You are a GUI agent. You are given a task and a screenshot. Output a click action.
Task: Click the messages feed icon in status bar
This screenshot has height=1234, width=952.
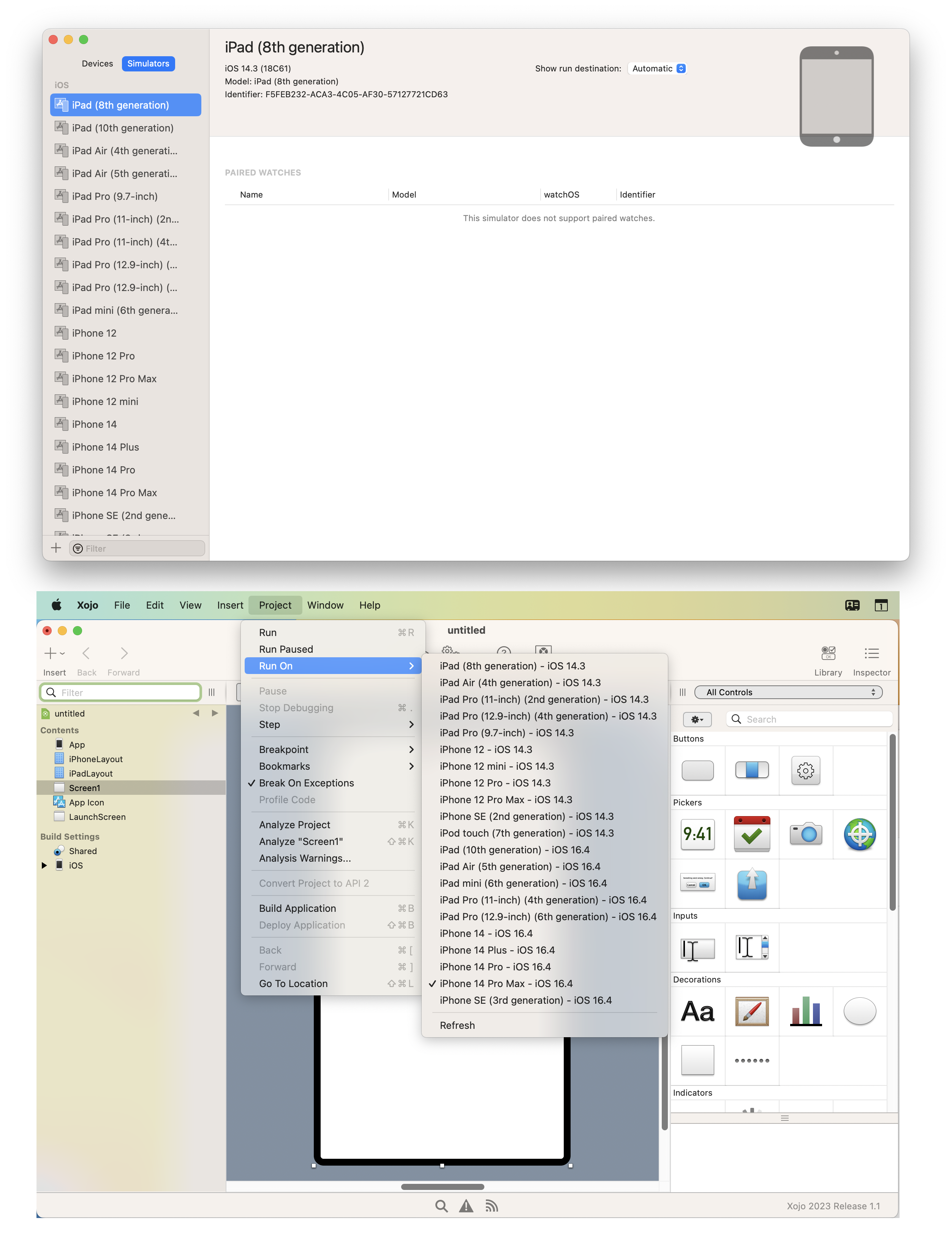tap(491, 1206)
